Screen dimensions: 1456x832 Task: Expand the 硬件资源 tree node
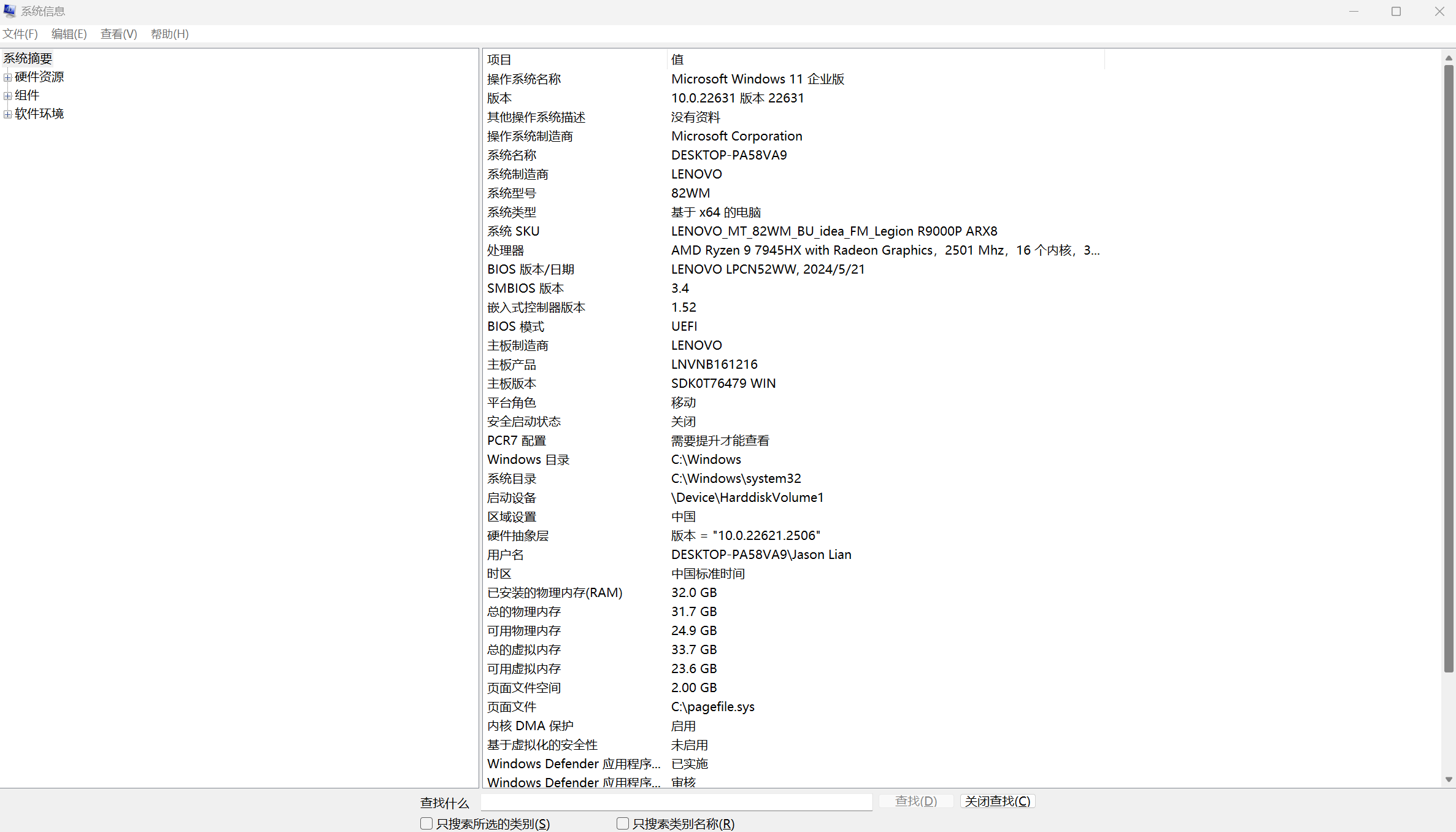point(7,77)
